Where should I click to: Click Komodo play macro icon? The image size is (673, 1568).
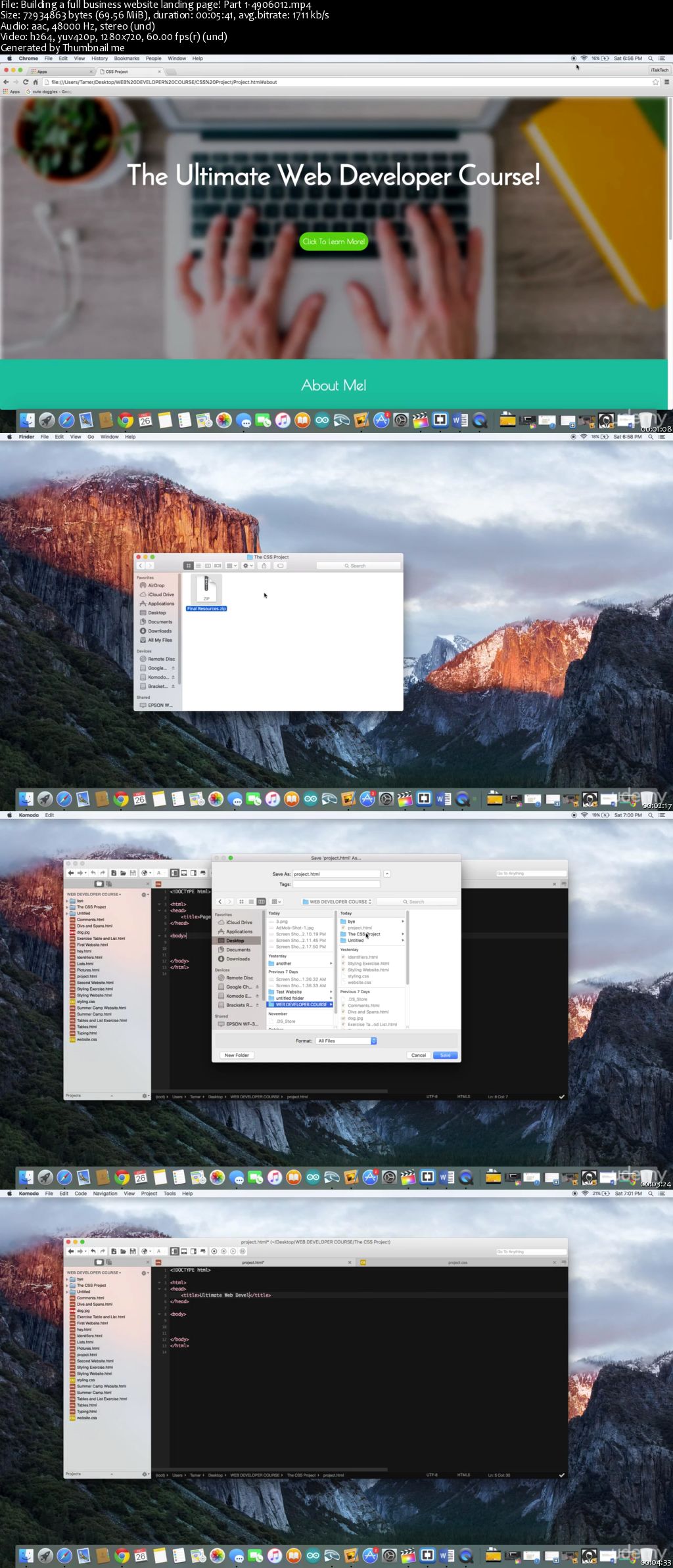tap(233, 1251)
